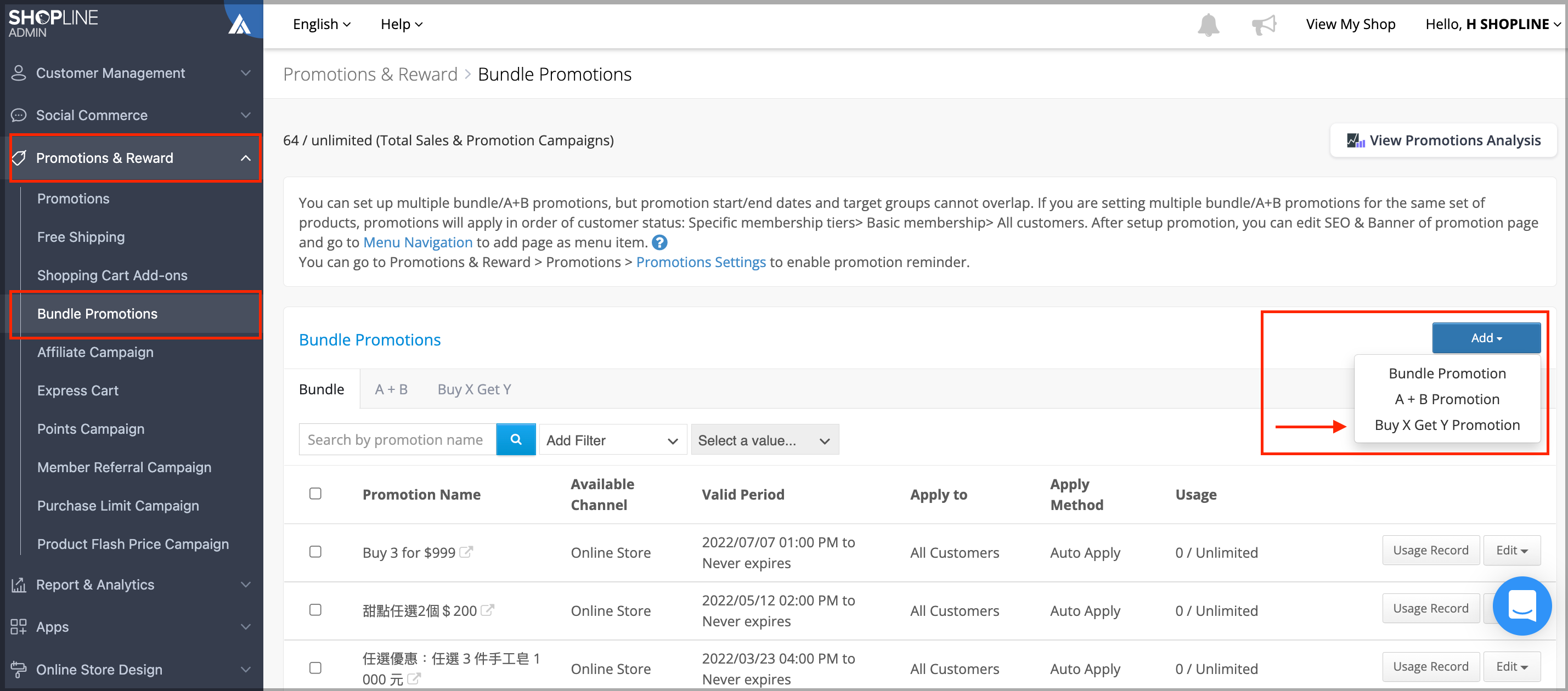Open Usage Record for 任選優惠 row
The width and height of the screenshot is (1568, 691).
[x=1430, y=667]
